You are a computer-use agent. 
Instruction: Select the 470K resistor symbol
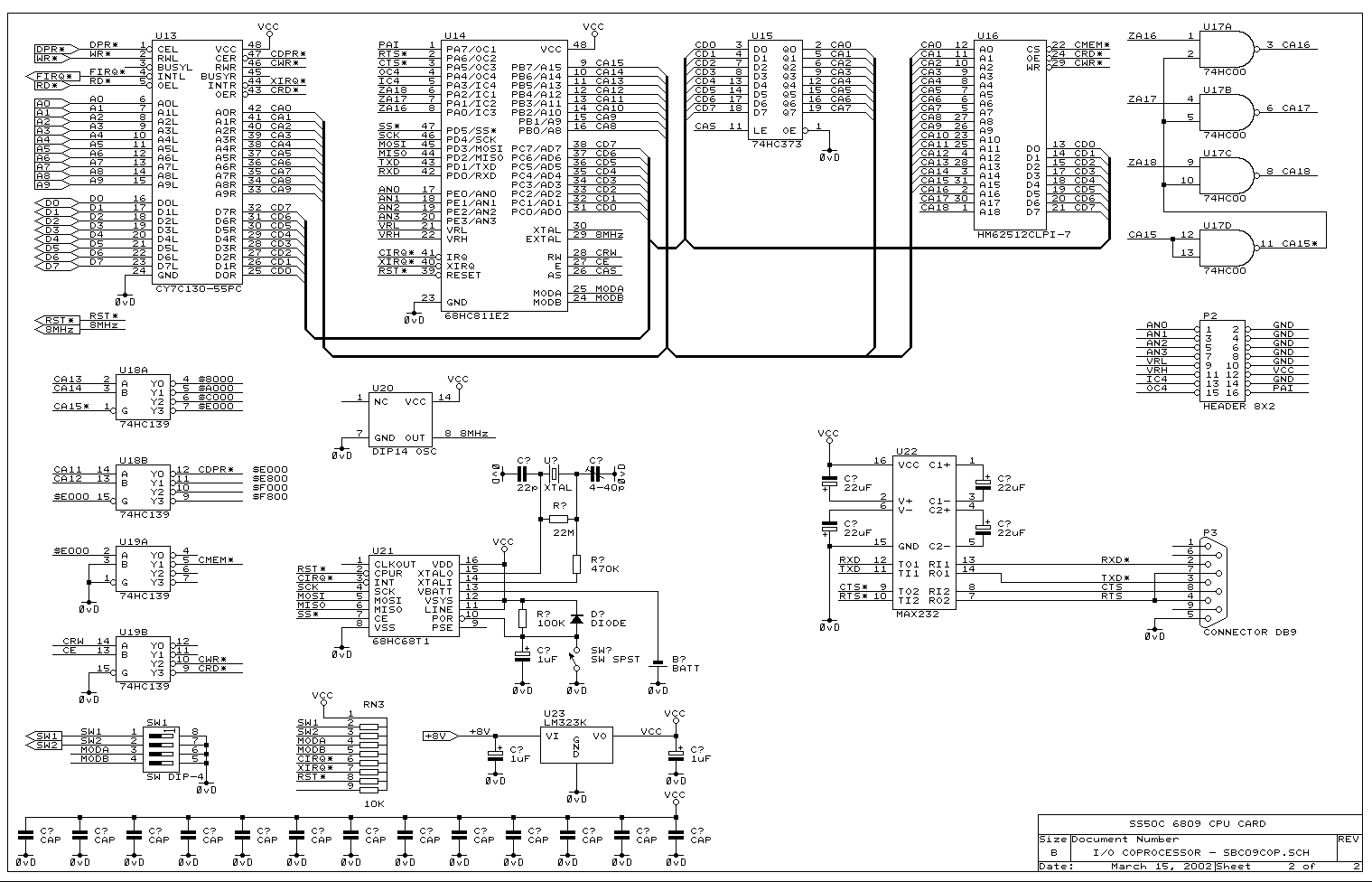click(575, 565)
